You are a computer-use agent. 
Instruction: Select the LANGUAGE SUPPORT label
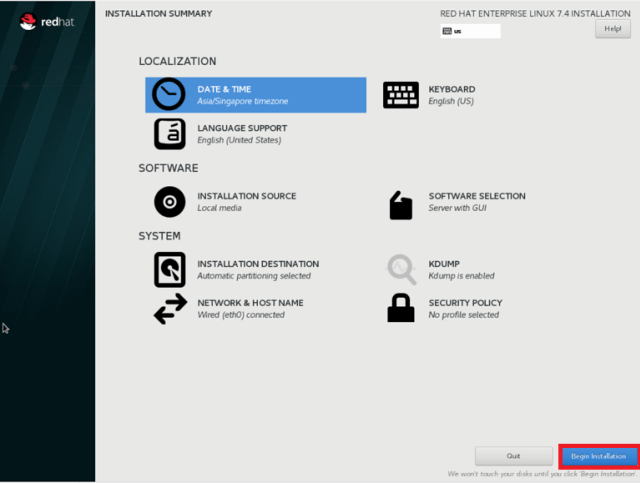tap(242, 128)
